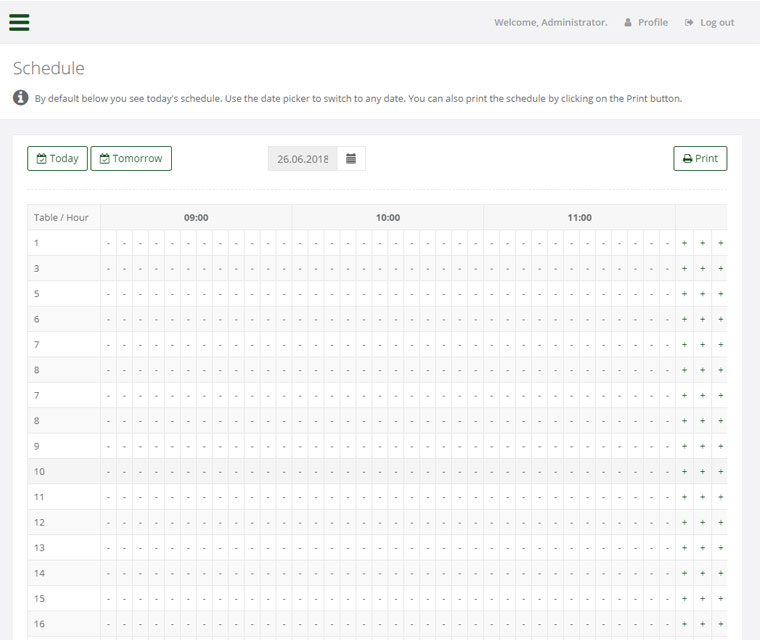Open the Profile link

646,22
